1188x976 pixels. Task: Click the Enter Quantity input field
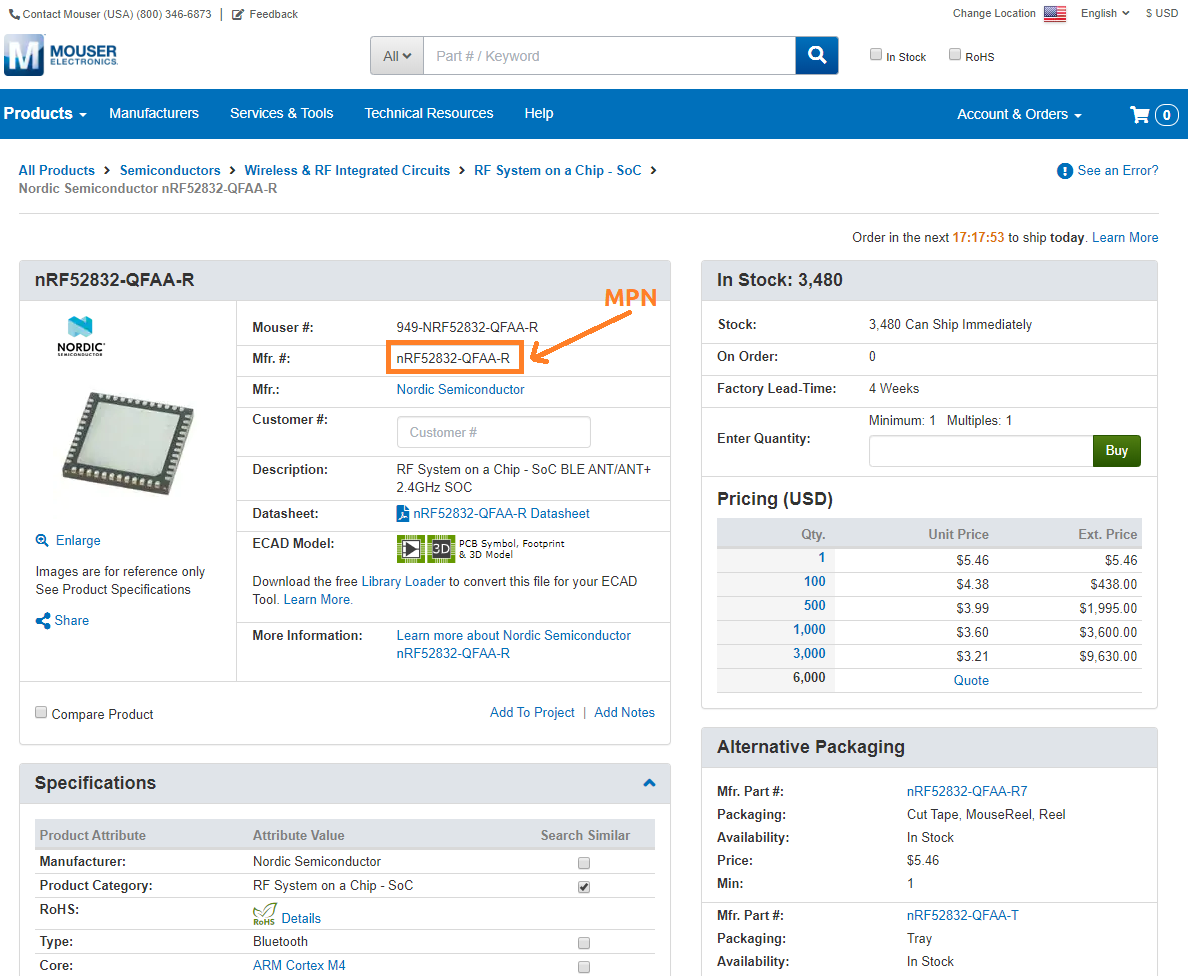[x=980, y=451]
